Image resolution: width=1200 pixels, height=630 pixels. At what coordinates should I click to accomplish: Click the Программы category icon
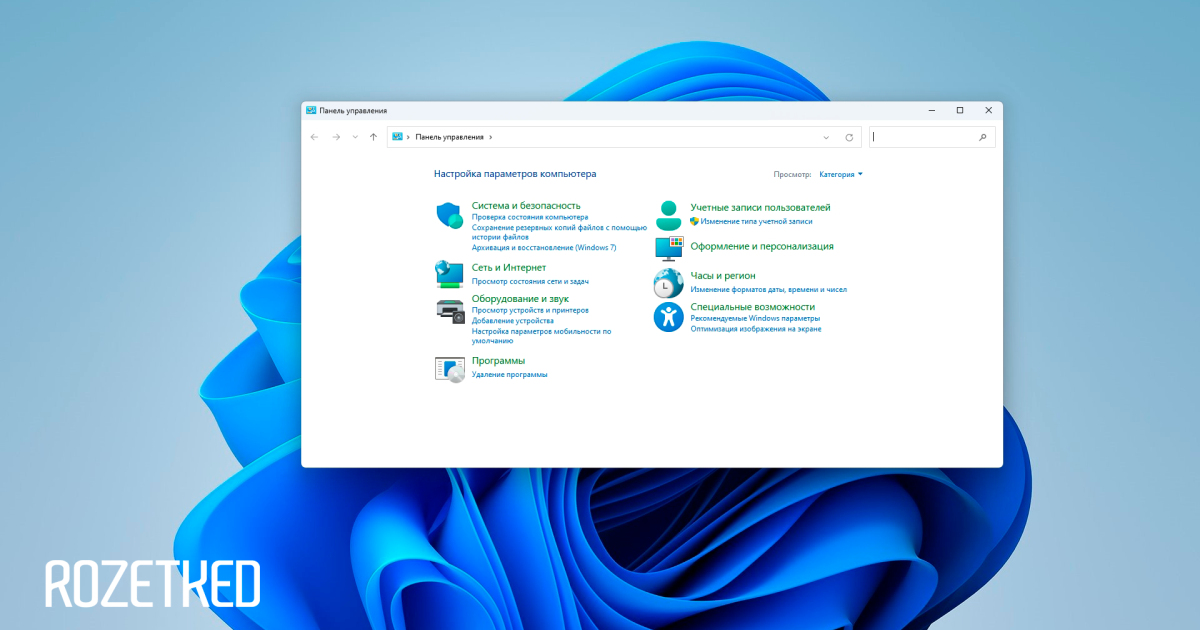click(x=449, y=368)
